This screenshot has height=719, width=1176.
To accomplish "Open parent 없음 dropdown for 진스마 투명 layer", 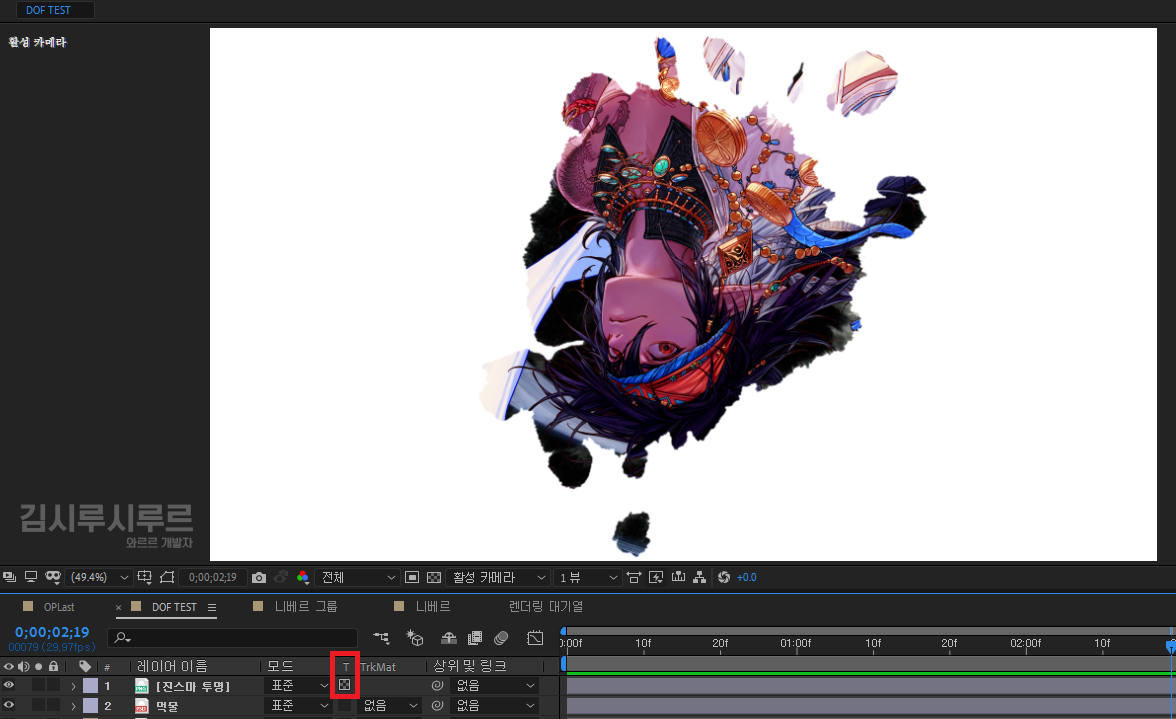I will click(495, 685).
